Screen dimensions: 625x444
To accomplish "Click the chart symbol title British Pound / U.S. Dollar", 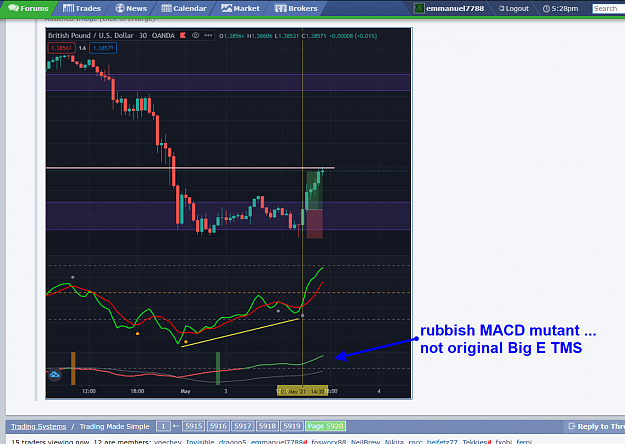I will [90, 35].
